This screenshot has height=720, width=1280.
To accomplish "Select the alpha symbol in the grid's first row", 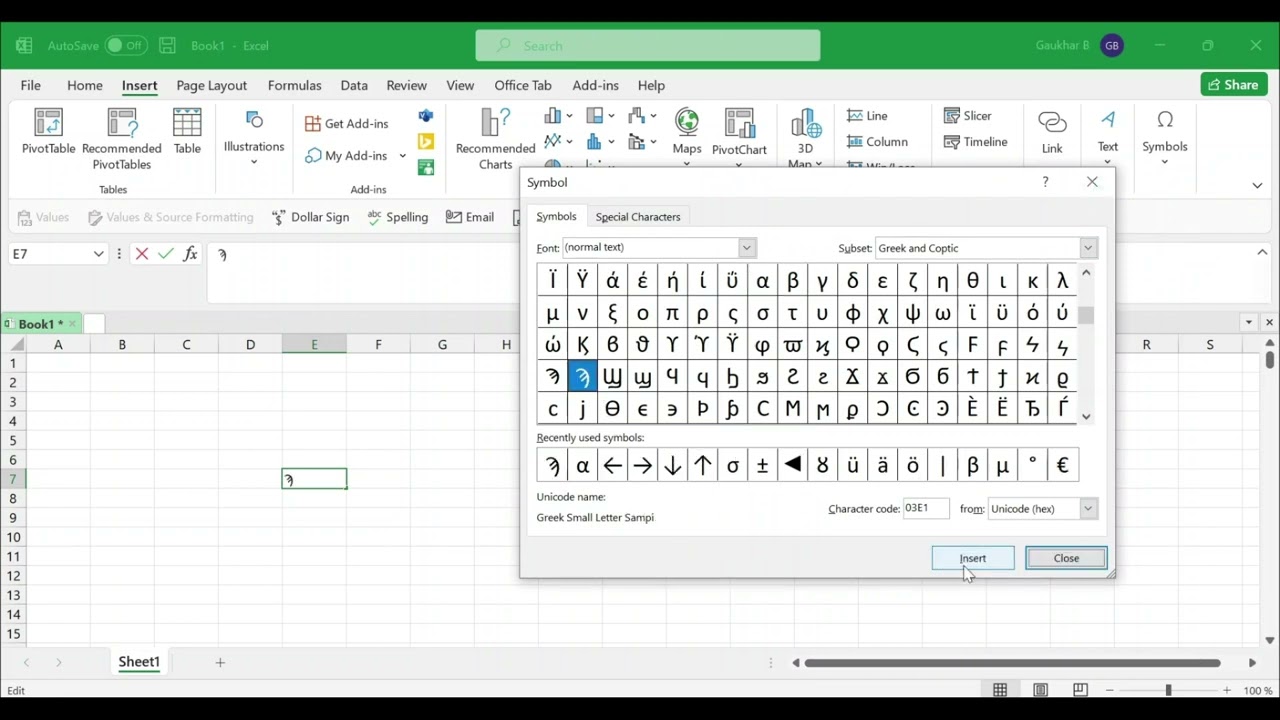I will [762, 281].
